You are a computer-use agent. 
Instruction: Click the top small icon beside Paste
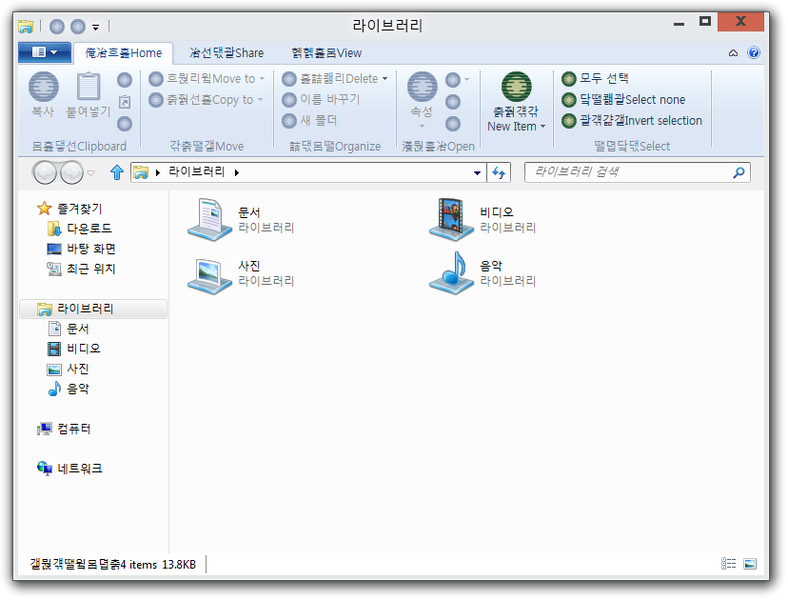[124, 80]
